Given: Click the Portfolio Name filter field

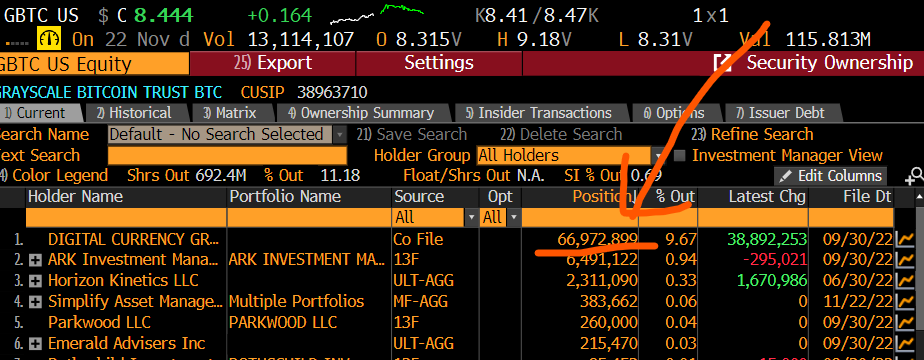Looking at the screenshot, I should [x=309, y=218].
